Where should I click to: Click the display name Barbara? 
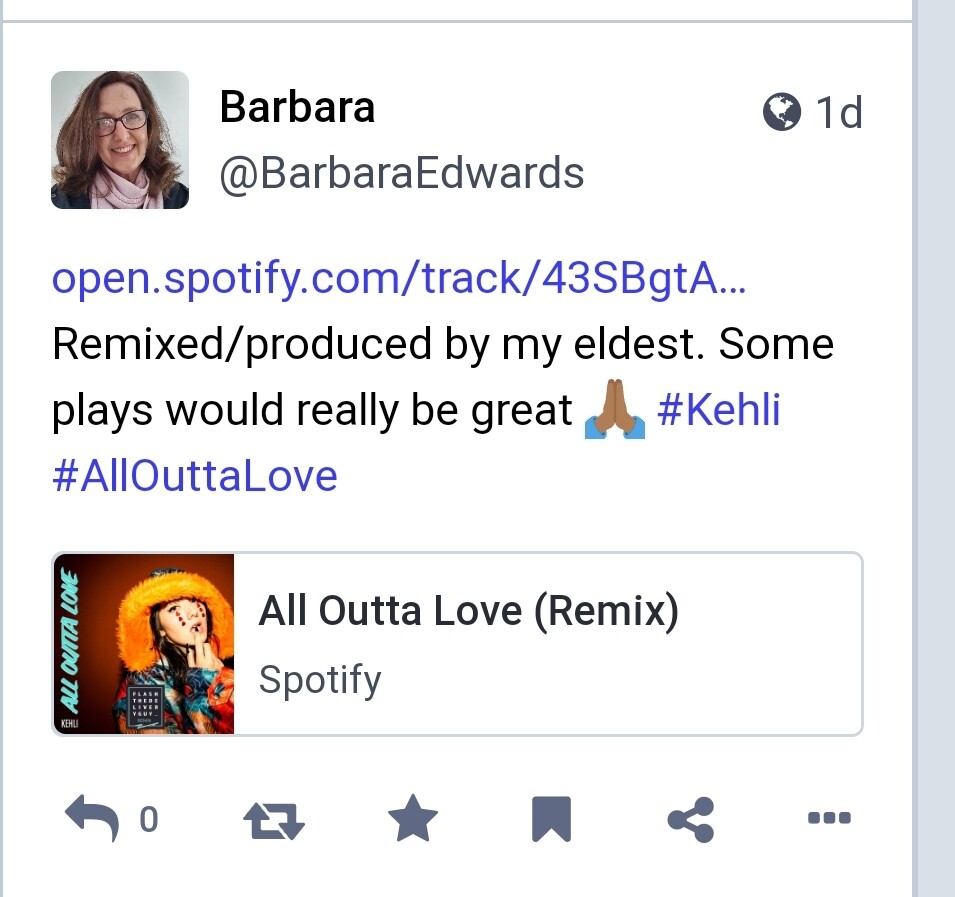tap(297, 107)
